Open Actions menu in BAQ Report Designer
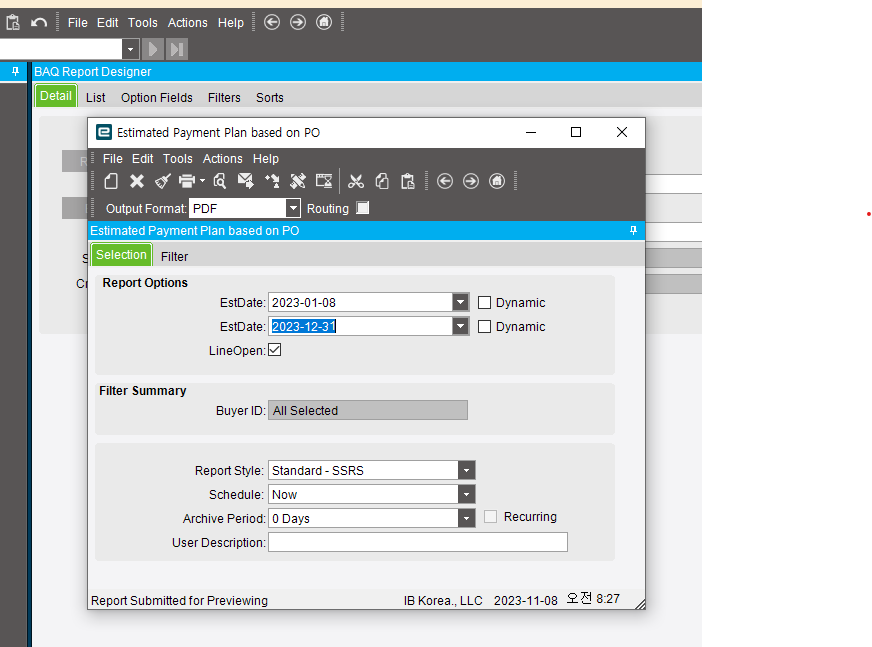The height and width of the screenshot is (647, 872). [x=188, y=23]
